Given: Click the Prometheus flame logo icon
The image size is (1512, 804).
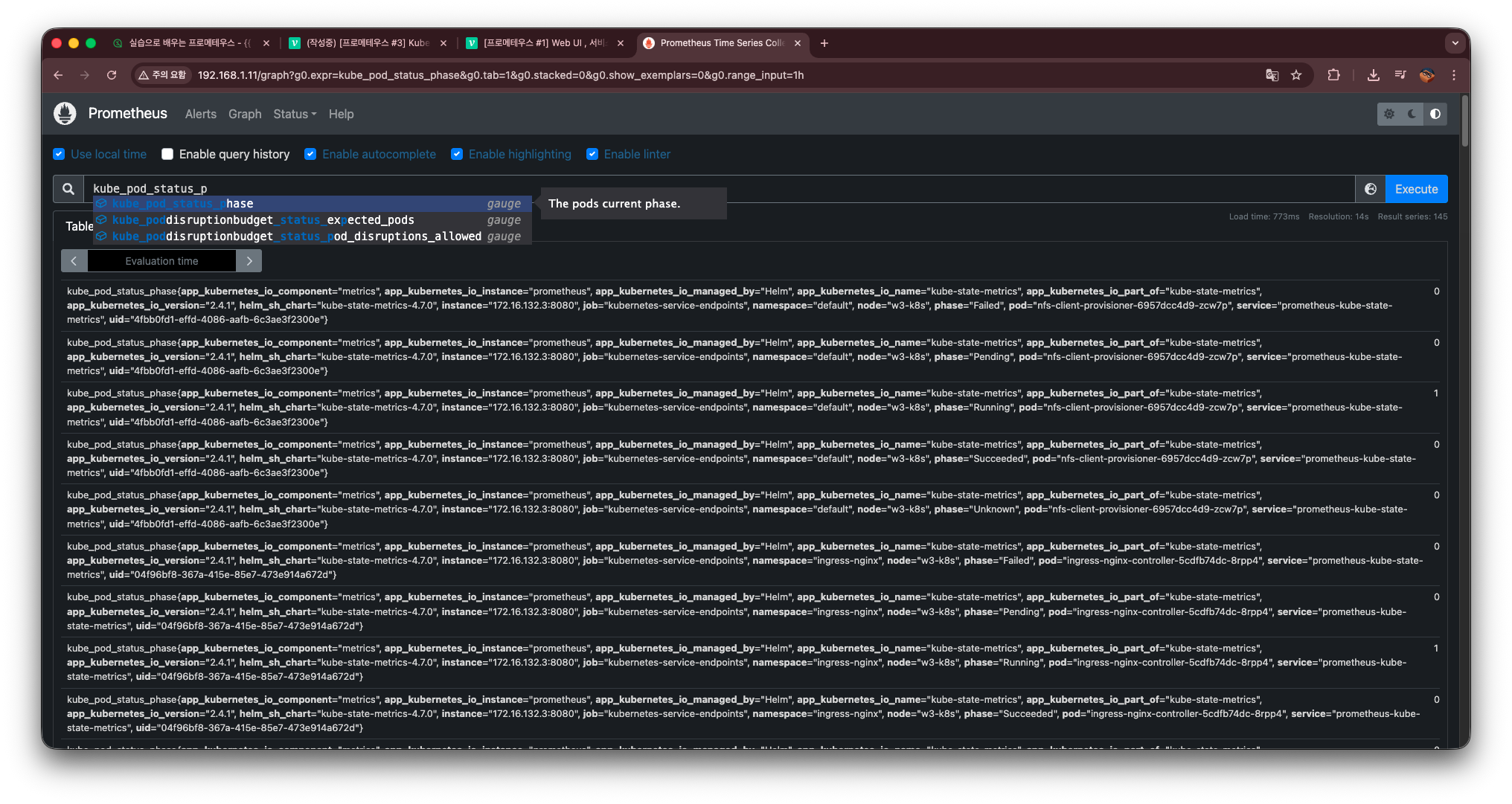Looking at the screenshot, I should click(x=65, y=113).
